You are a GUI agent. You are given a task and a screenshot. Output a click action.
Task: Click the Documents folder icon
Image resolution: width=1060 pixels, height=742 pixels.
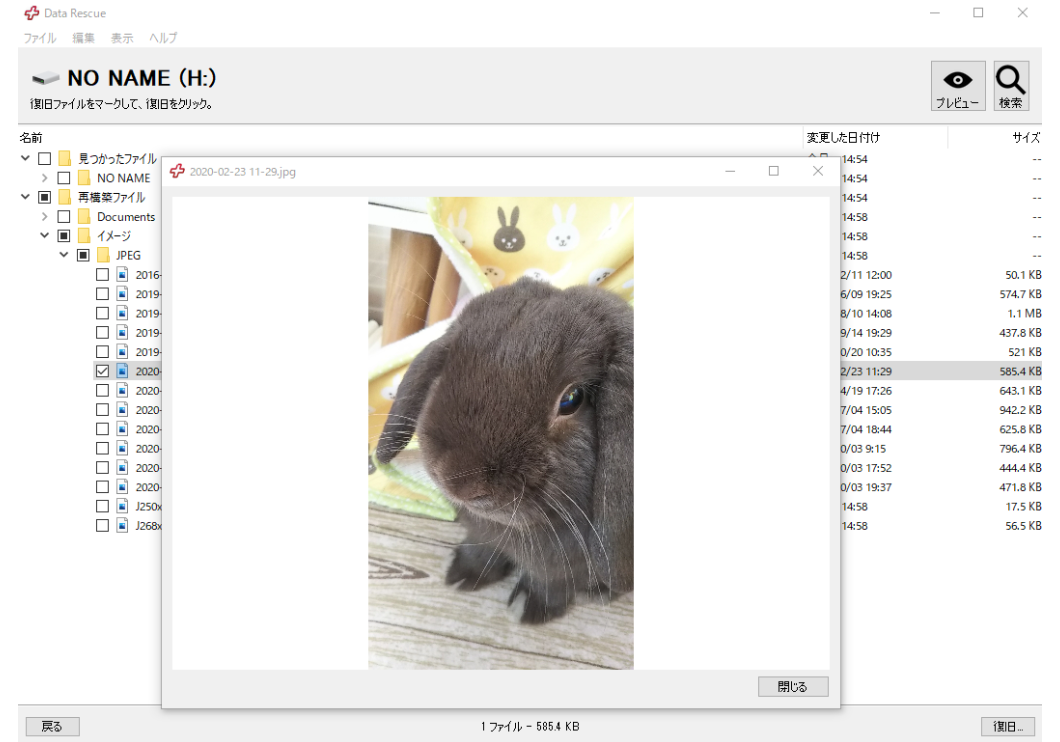click(84, 217)
